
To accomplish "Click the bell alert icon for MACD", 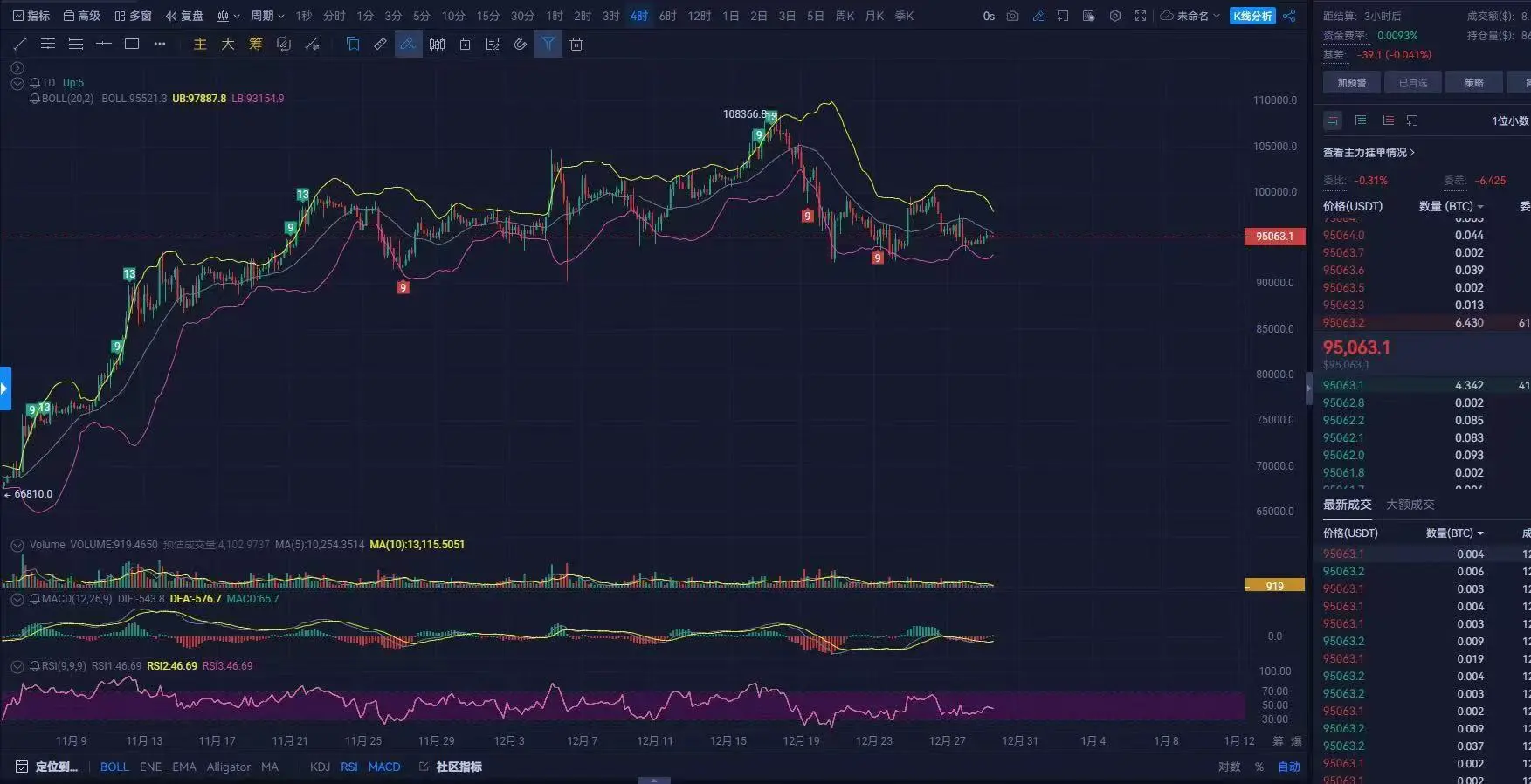I will 35,599.
